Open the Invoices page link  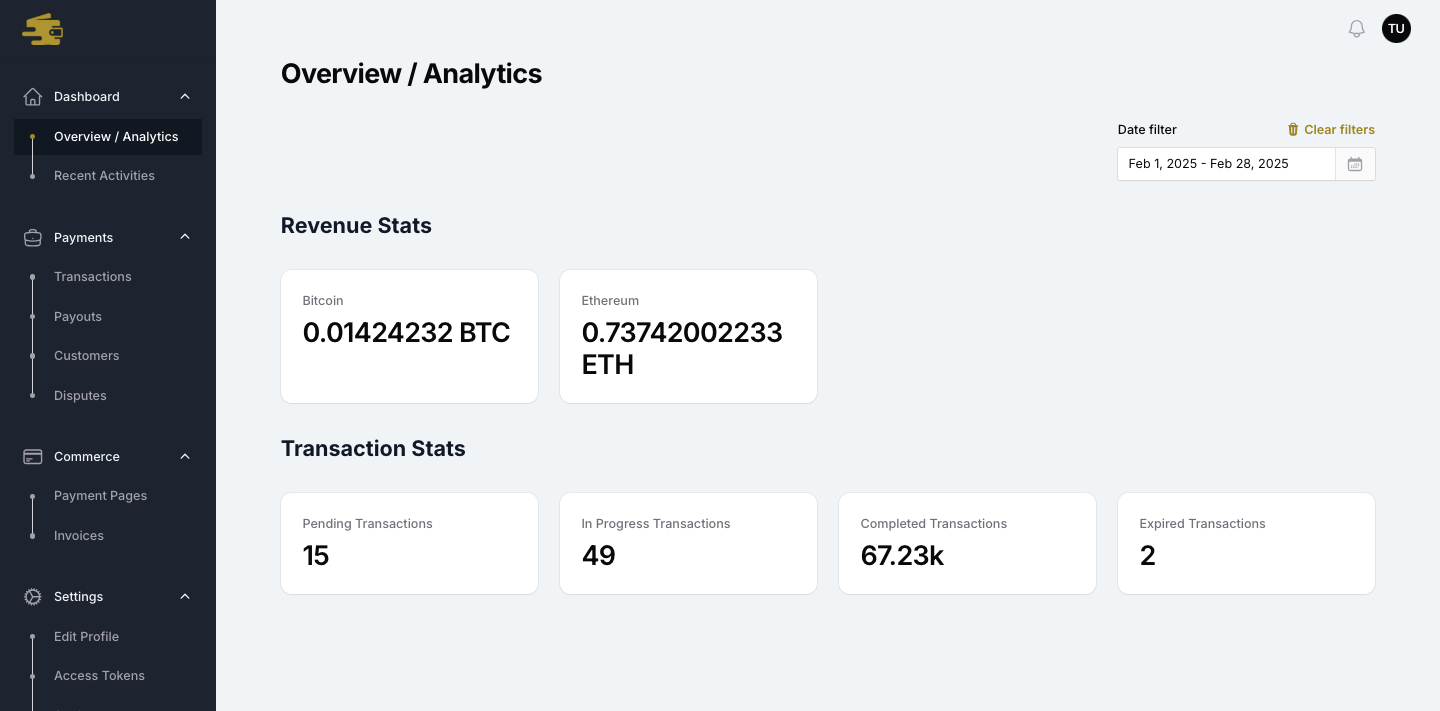click(79, 536)
